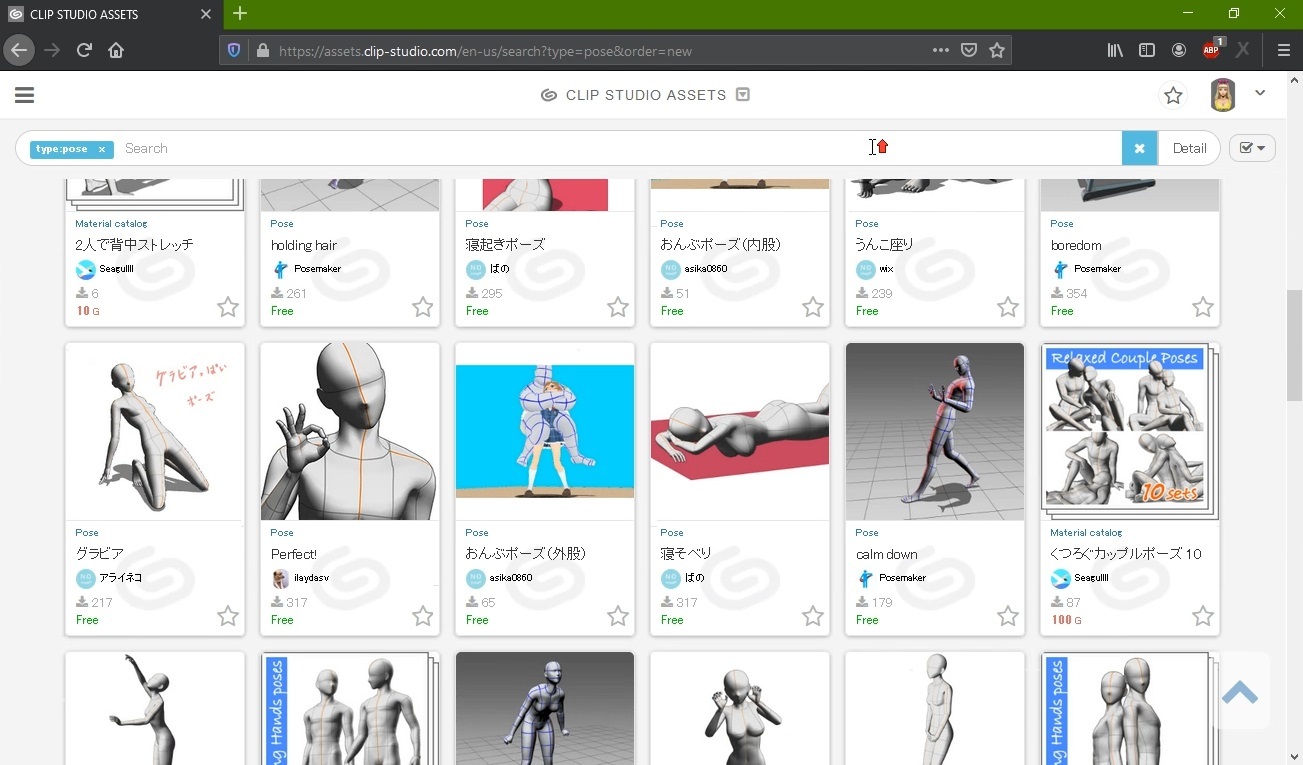
Task: Open the '寝そべり' lying pose thumbnail
Action: 740,432
